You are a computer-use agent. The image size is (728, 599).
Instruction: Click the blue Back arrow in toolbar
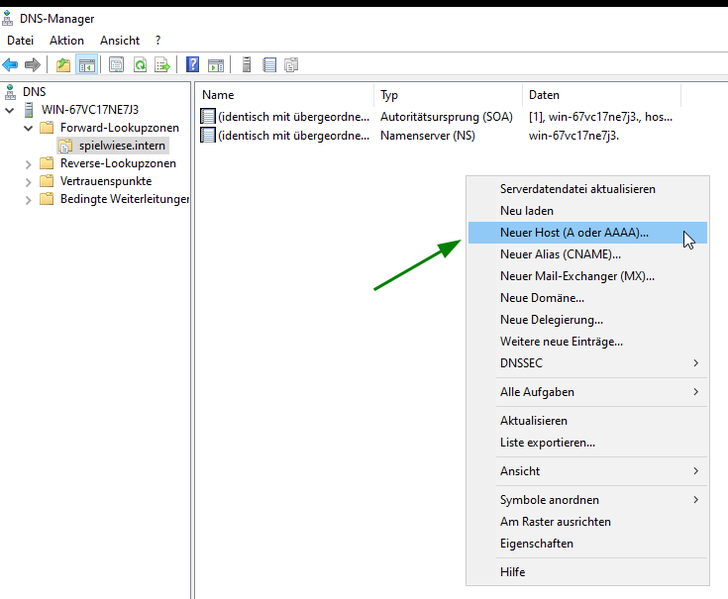(x=10, y=65)
